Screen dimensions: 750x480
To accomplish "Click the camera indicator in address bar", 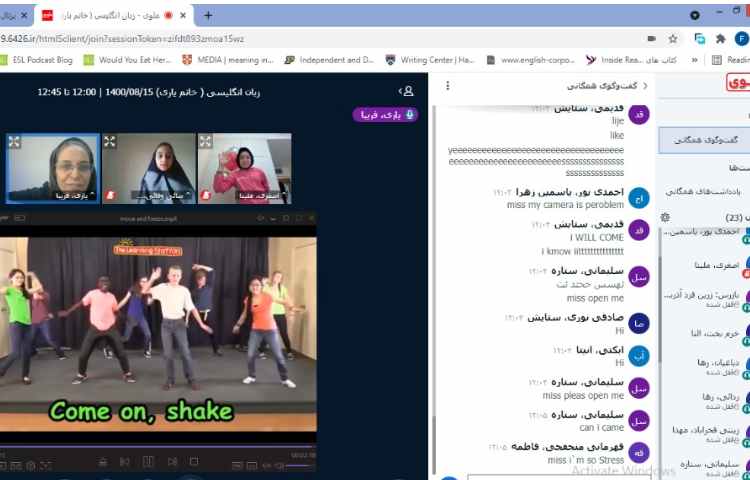I will coord(651,39).
